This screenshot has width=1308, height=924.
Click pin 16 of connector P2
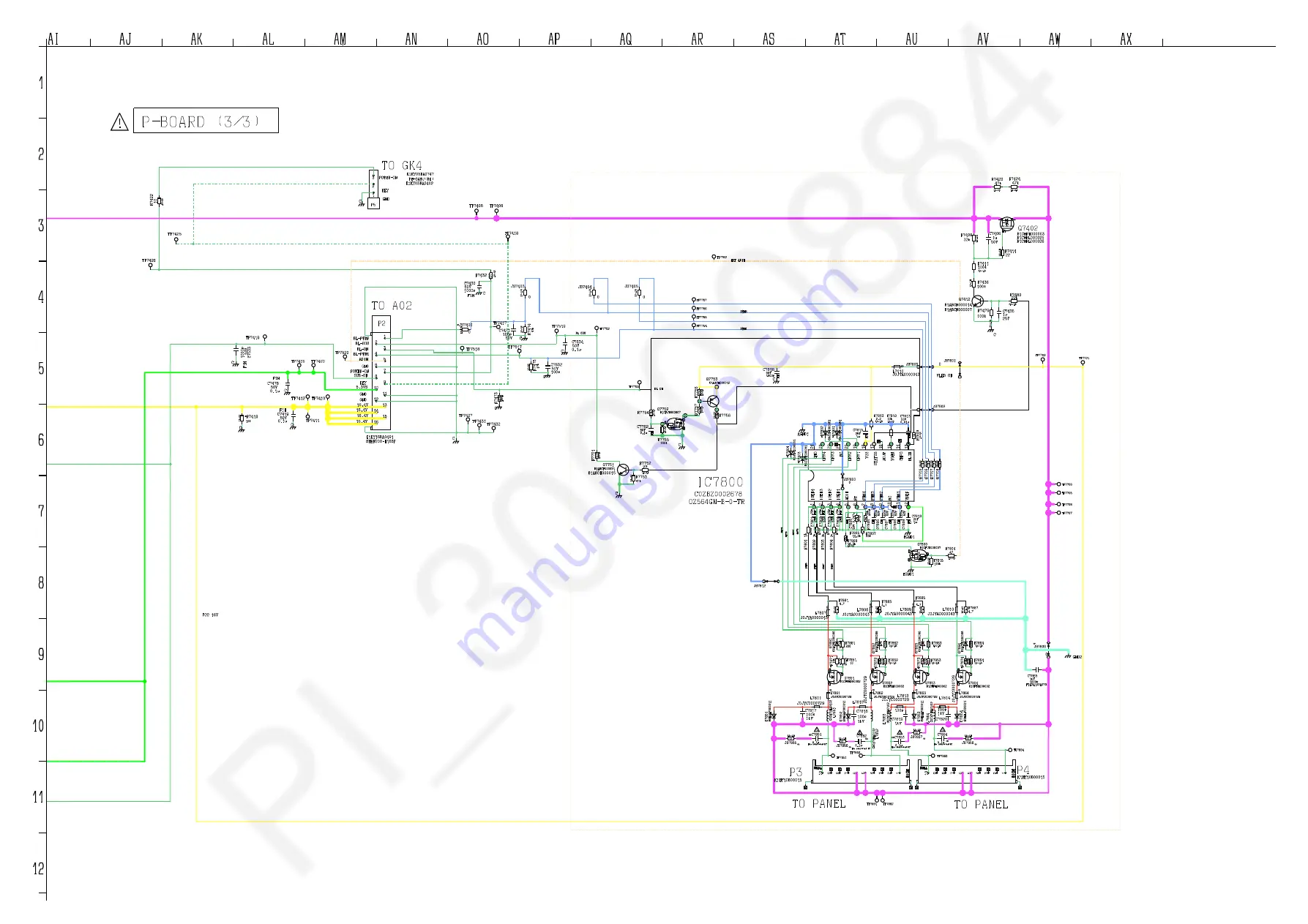(377, 422)
